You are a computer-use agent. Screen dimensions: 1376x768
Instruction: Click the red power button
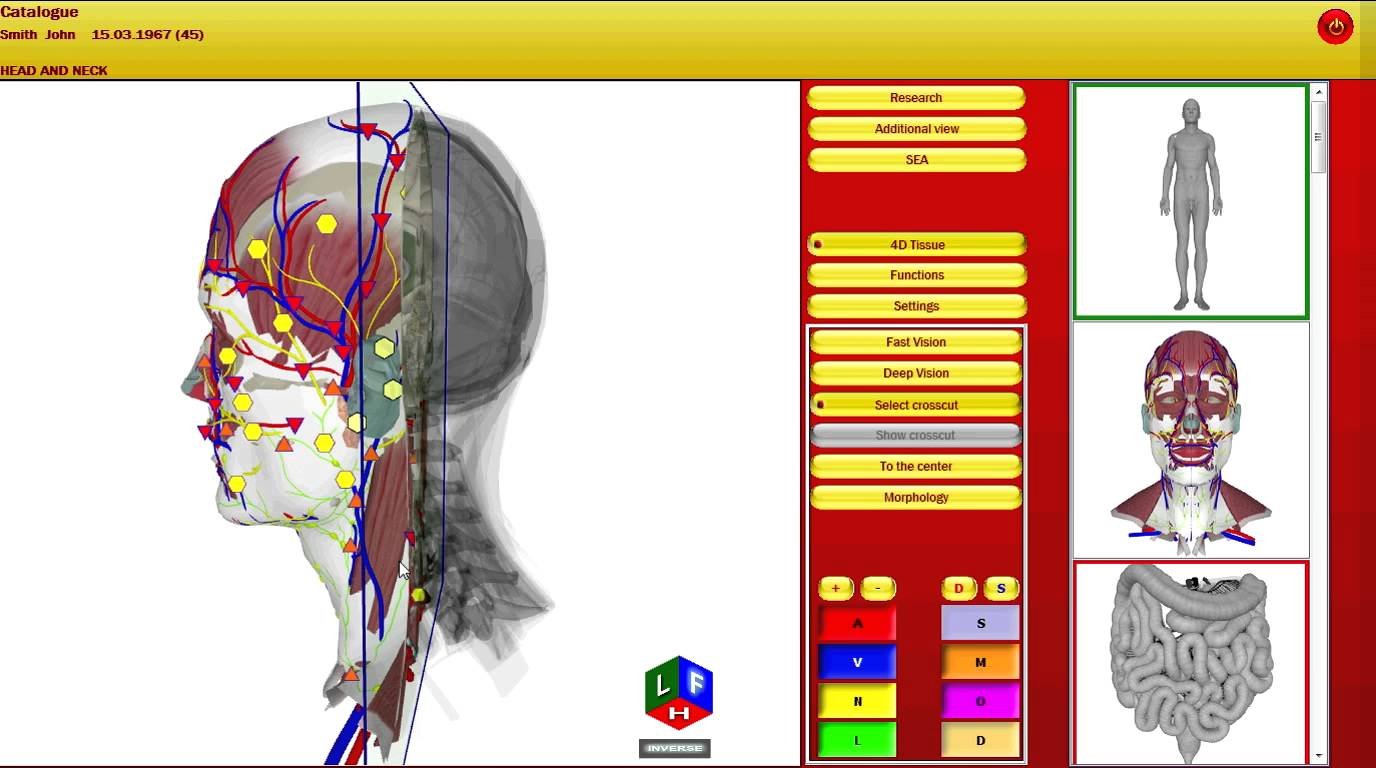pos(1335,27)
